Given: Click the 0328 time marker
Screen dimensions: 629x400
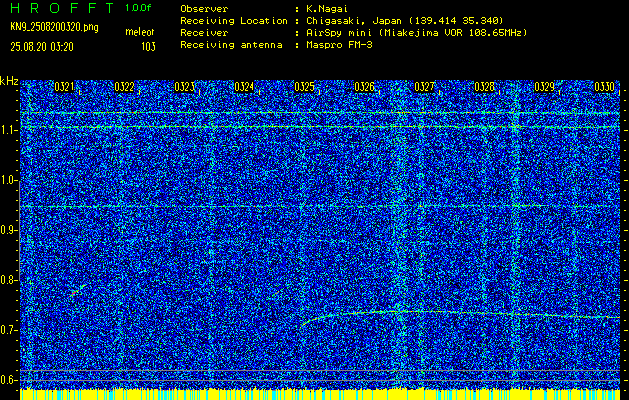Looking at the screenshot, I should click(x=485, y=87).
